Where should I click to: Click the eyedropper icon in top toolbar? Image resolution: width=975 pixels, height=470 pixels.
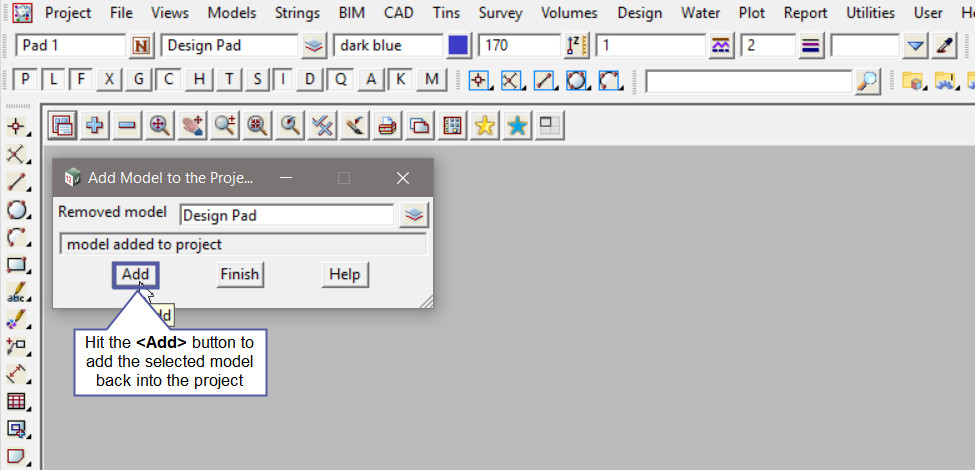pyautogui.click(x=944, y=46)
